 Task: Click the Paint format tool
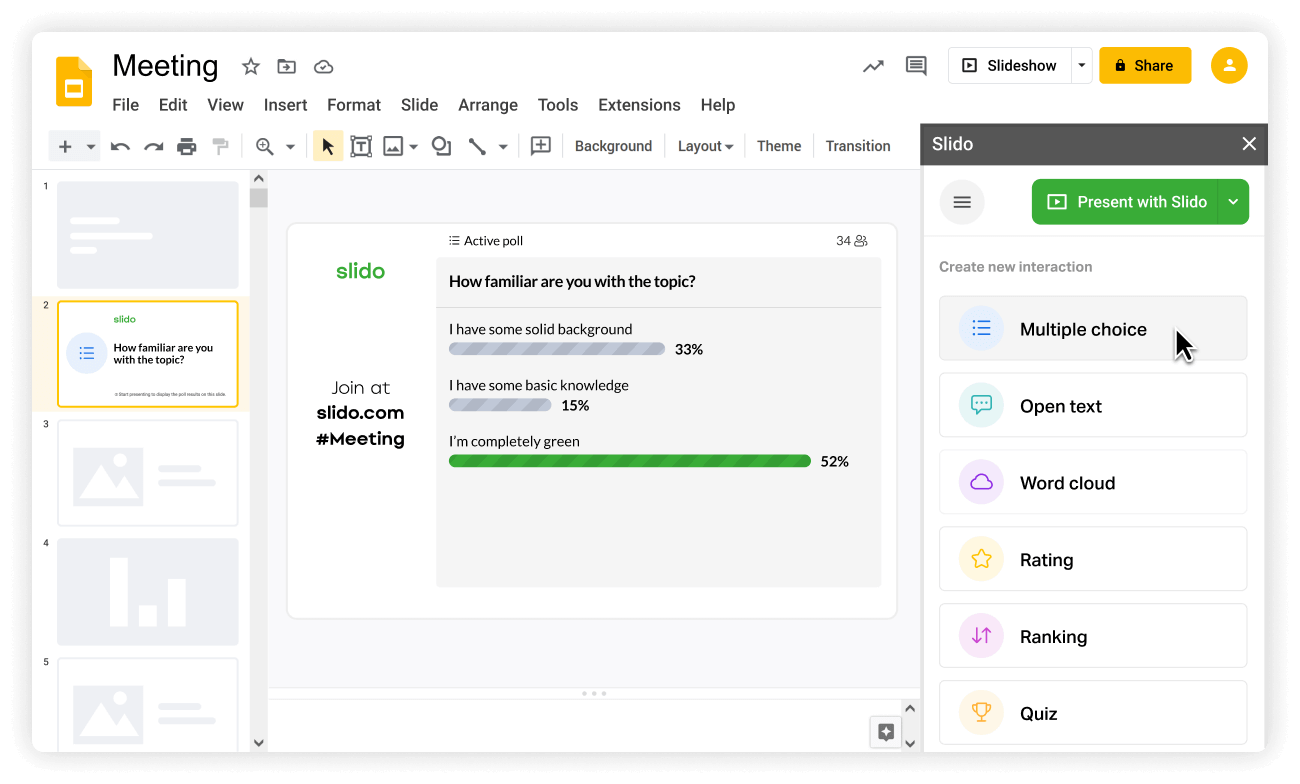(x=219, y=146)
